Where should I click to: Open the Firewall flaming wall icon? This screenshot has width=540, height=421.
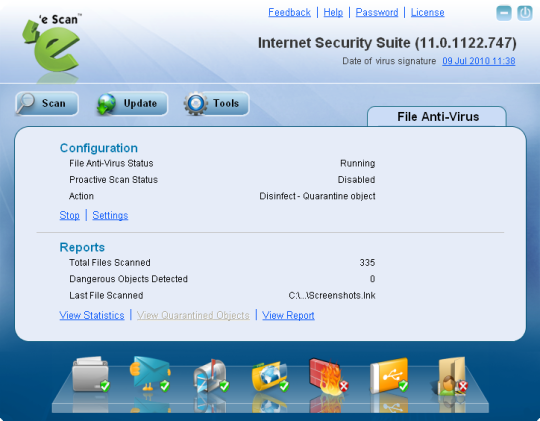[x=328, y=376]
